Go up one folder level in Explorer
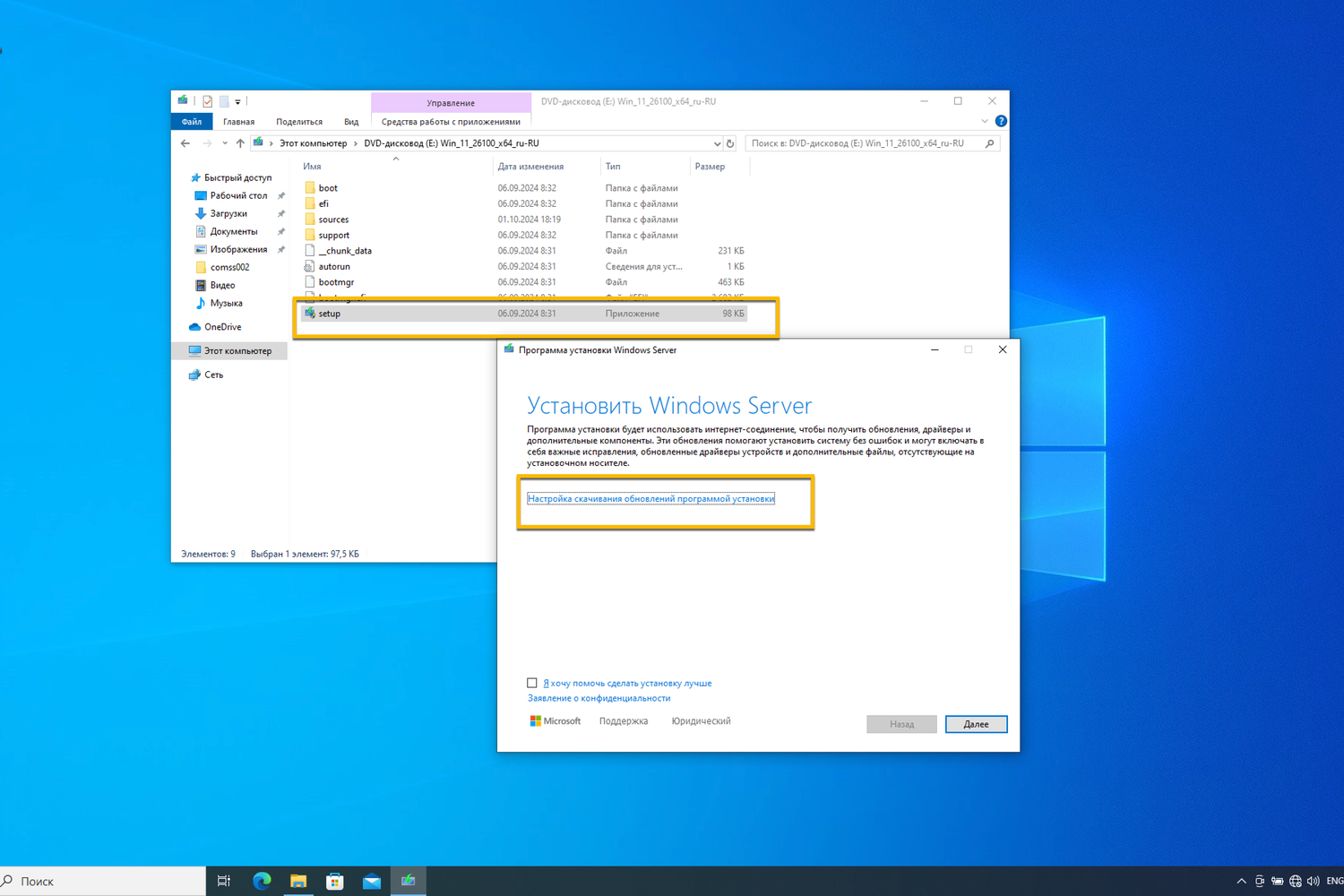 240,143
